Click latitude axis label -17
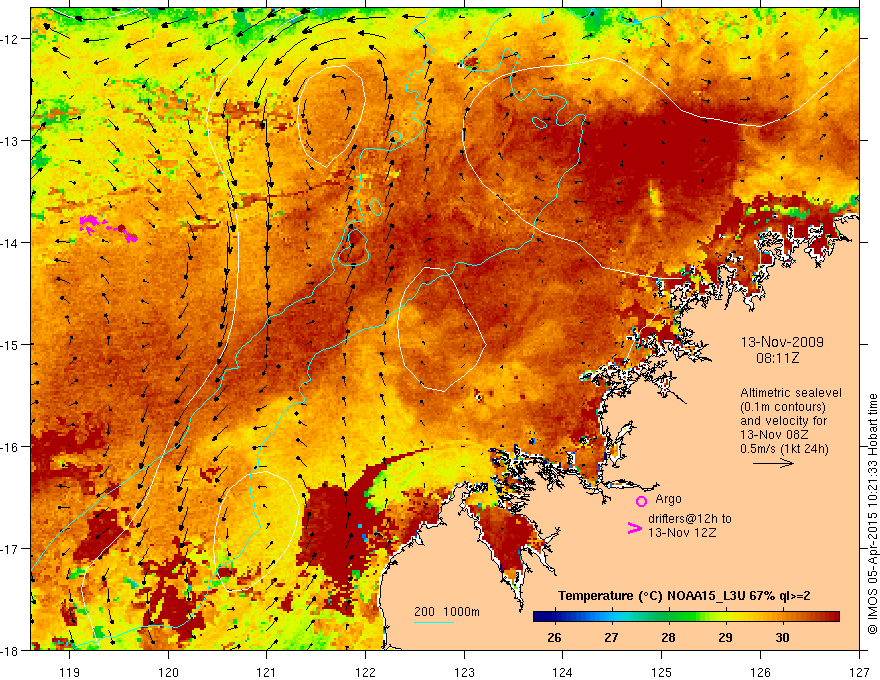Image resolution: width=880 pixels, height=680 pixels. (x=11, y=549)
